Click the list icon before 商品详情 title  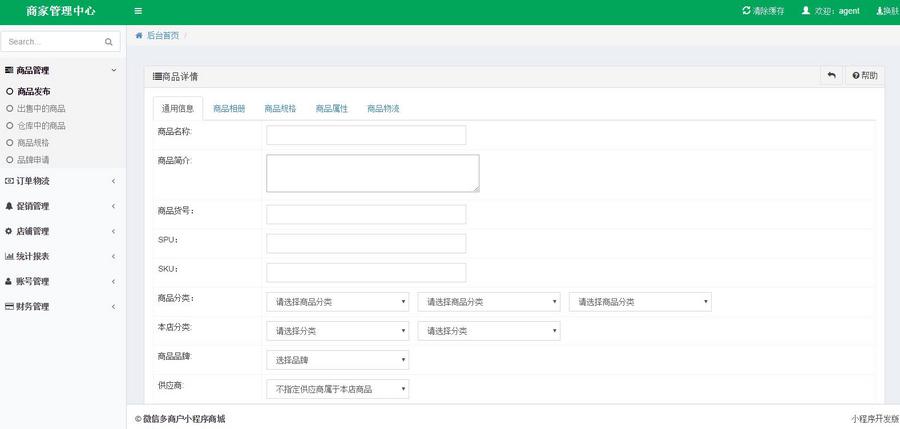[157, 76]
